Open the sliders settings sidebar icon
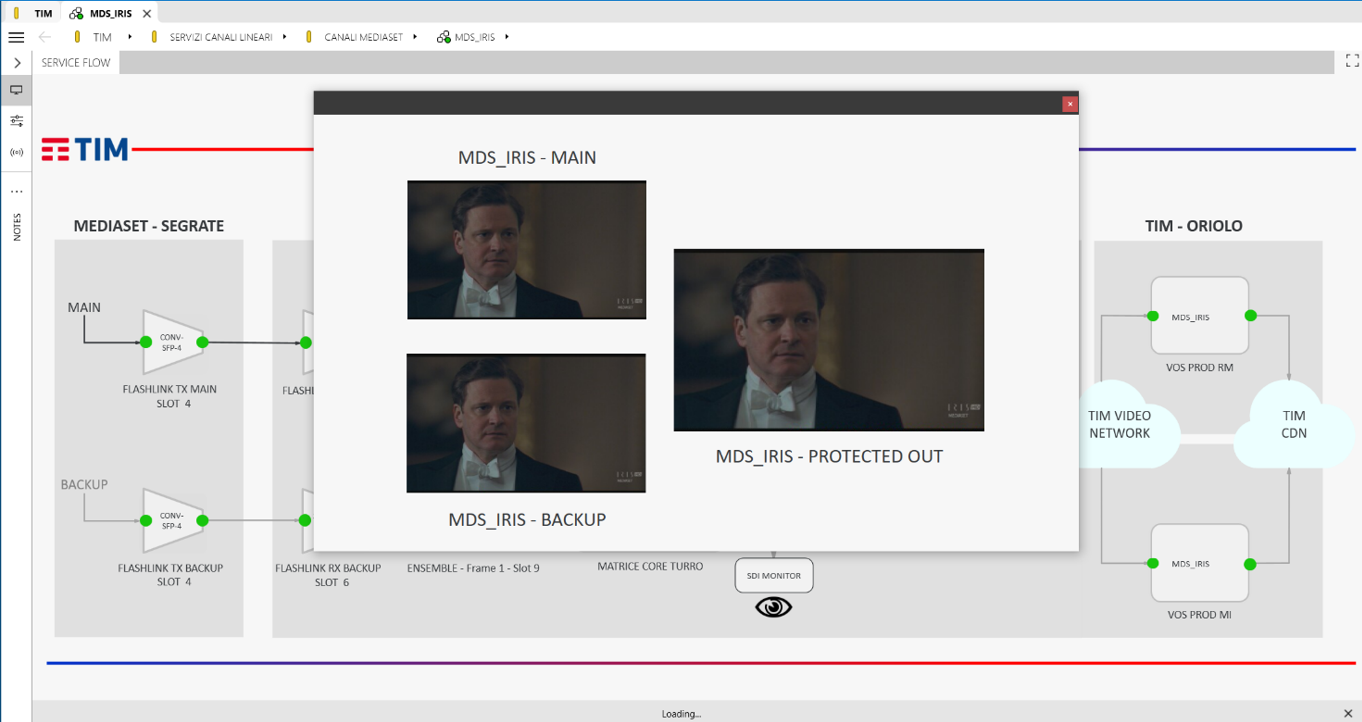1362x722 pixels. click(x=16, y=121)
